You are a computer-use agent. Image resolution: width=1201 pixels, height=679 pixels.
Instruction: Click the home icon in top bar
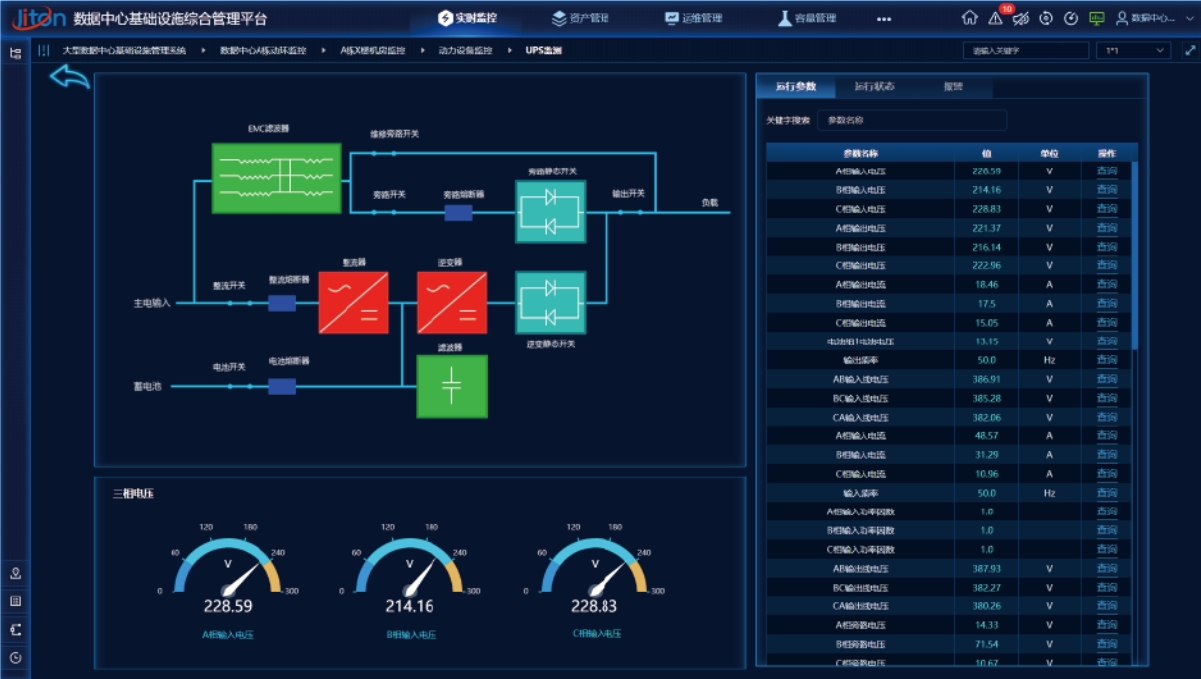(969, 18)
